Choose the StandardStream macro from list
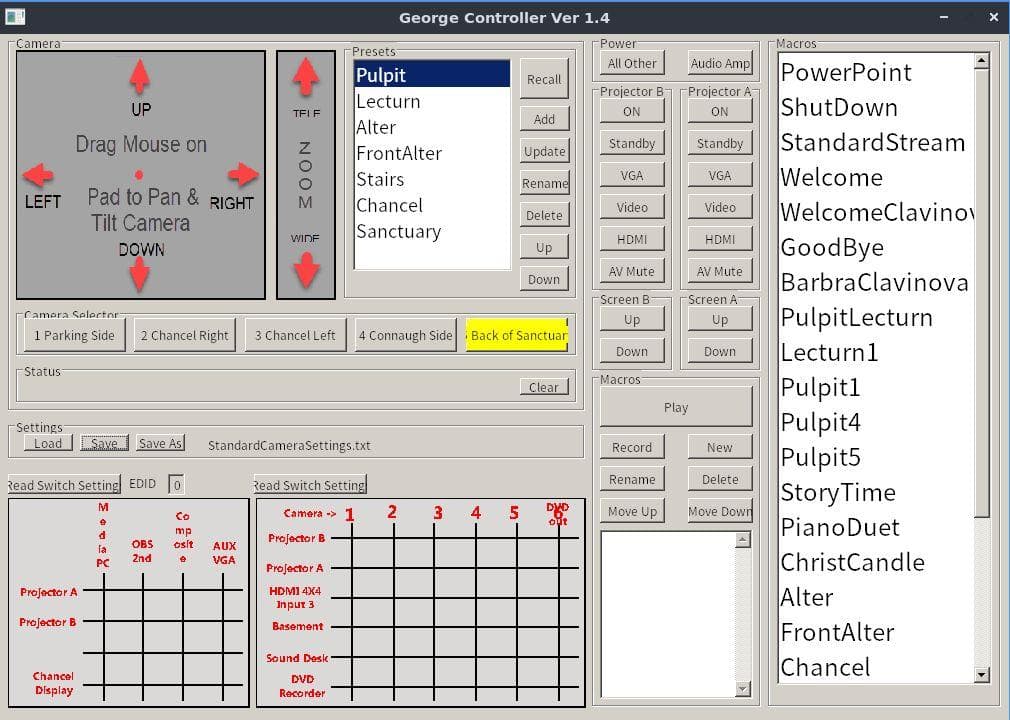 (x=872, y=142)
